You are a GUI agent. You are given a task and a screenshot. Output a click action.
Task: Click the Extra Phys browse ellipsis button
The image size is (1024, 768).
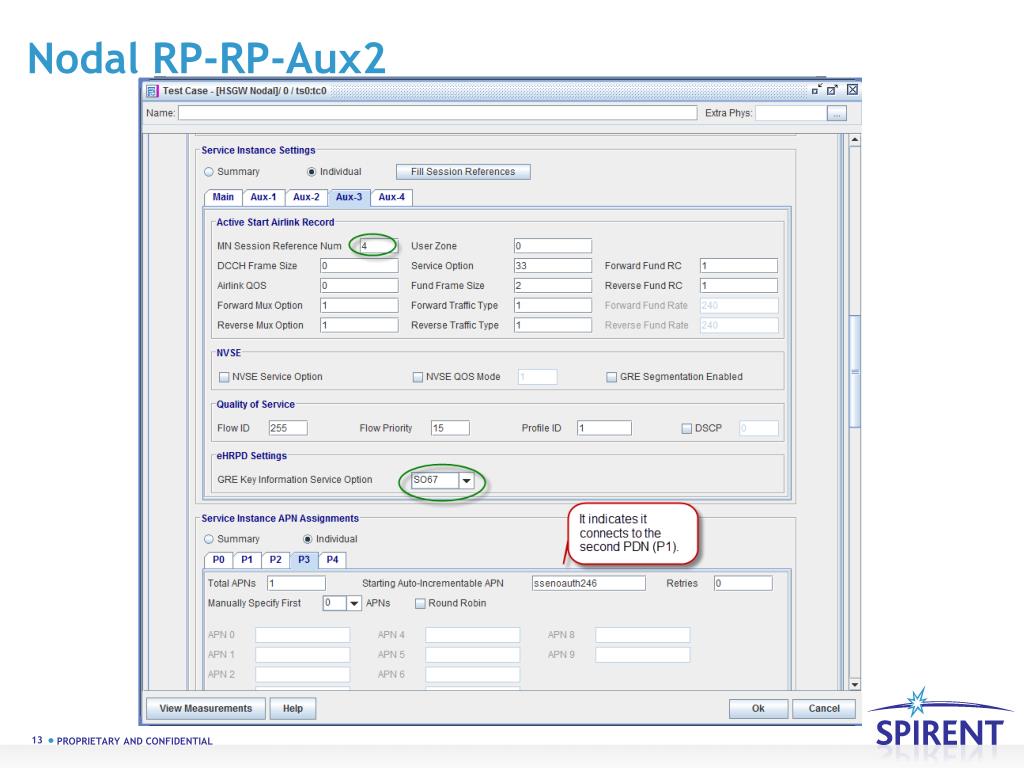[x=837, y=114]
